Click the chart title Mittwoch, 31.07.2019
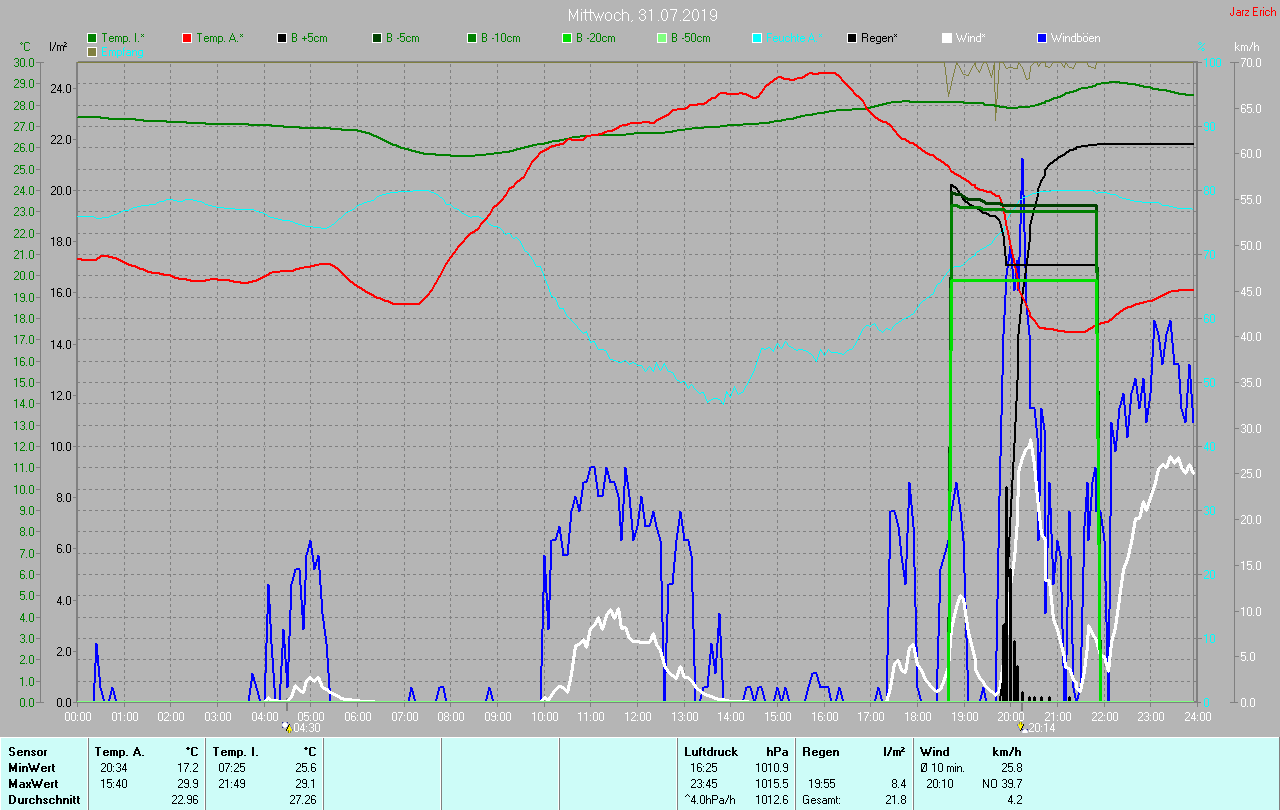 [x=642, y=15]
